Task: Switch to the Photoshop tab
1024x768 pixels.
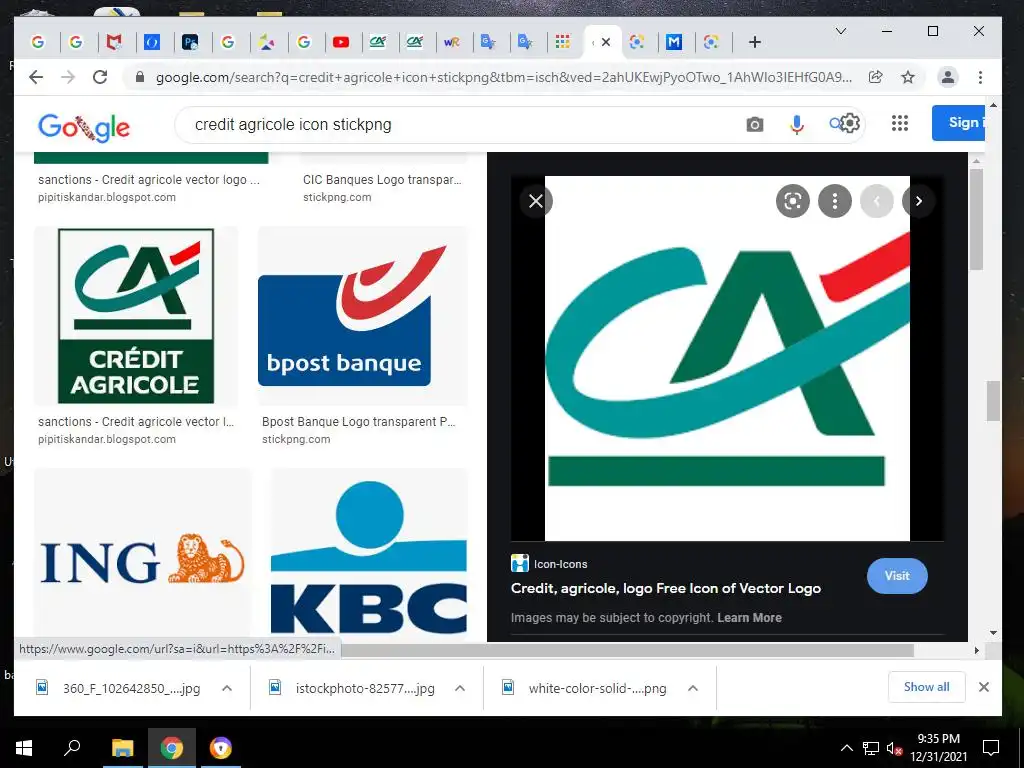Action: [190, 42]
